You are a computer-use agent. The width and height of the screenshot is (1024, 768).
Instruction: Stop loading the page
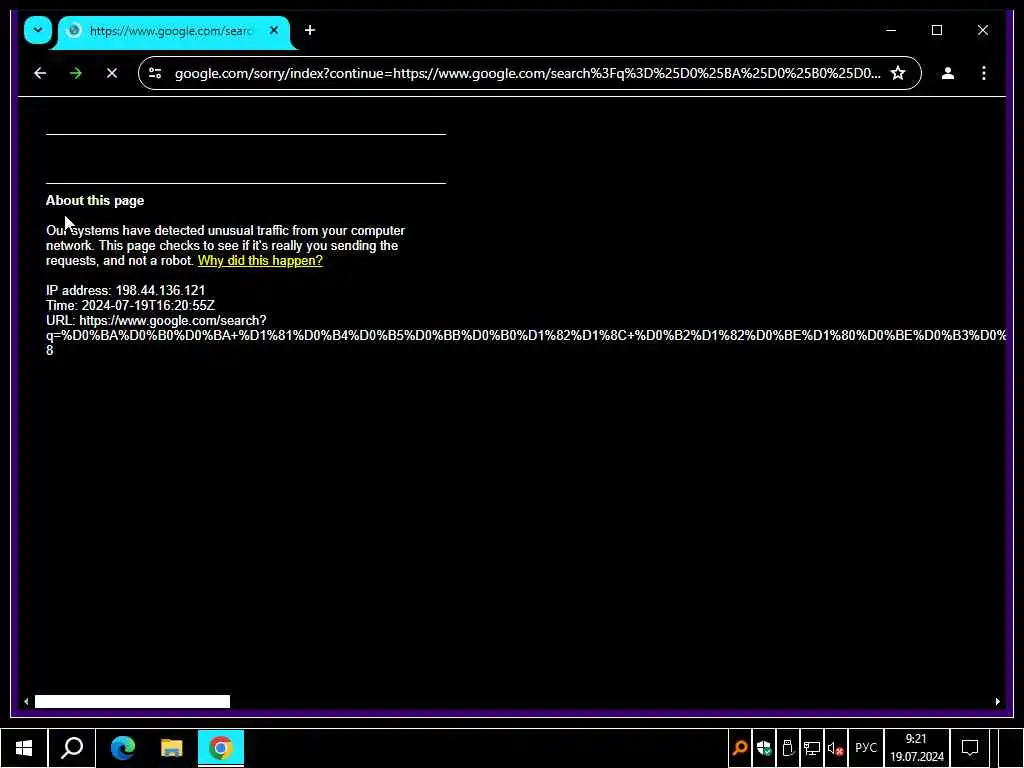coord(112,73)
